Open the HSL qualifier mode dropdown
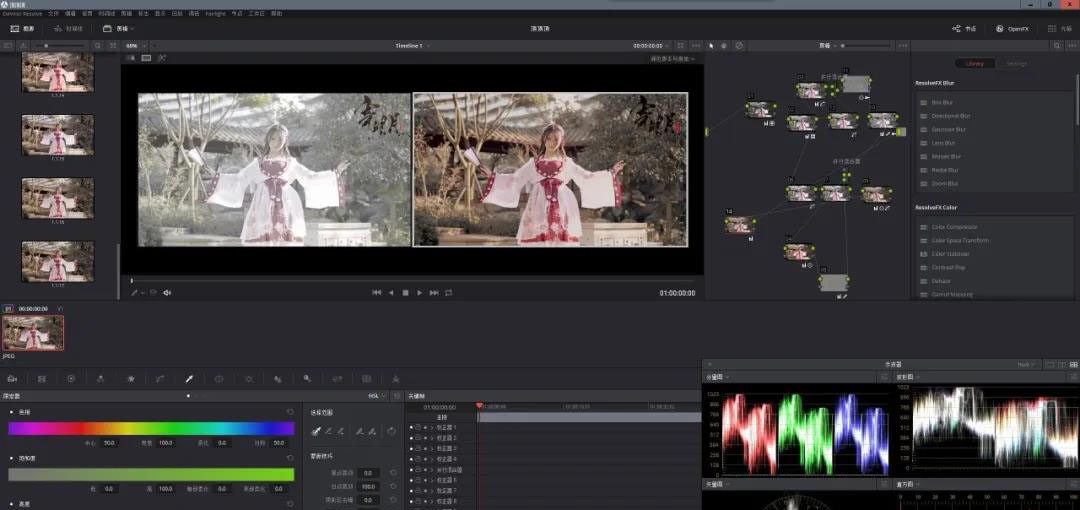 coord(377,396)
